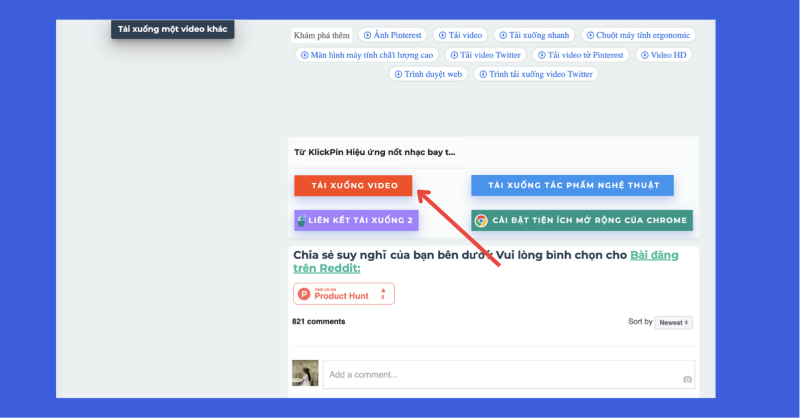
Task: Click the Chrome logo icon on green button
Action: (481, 220)
